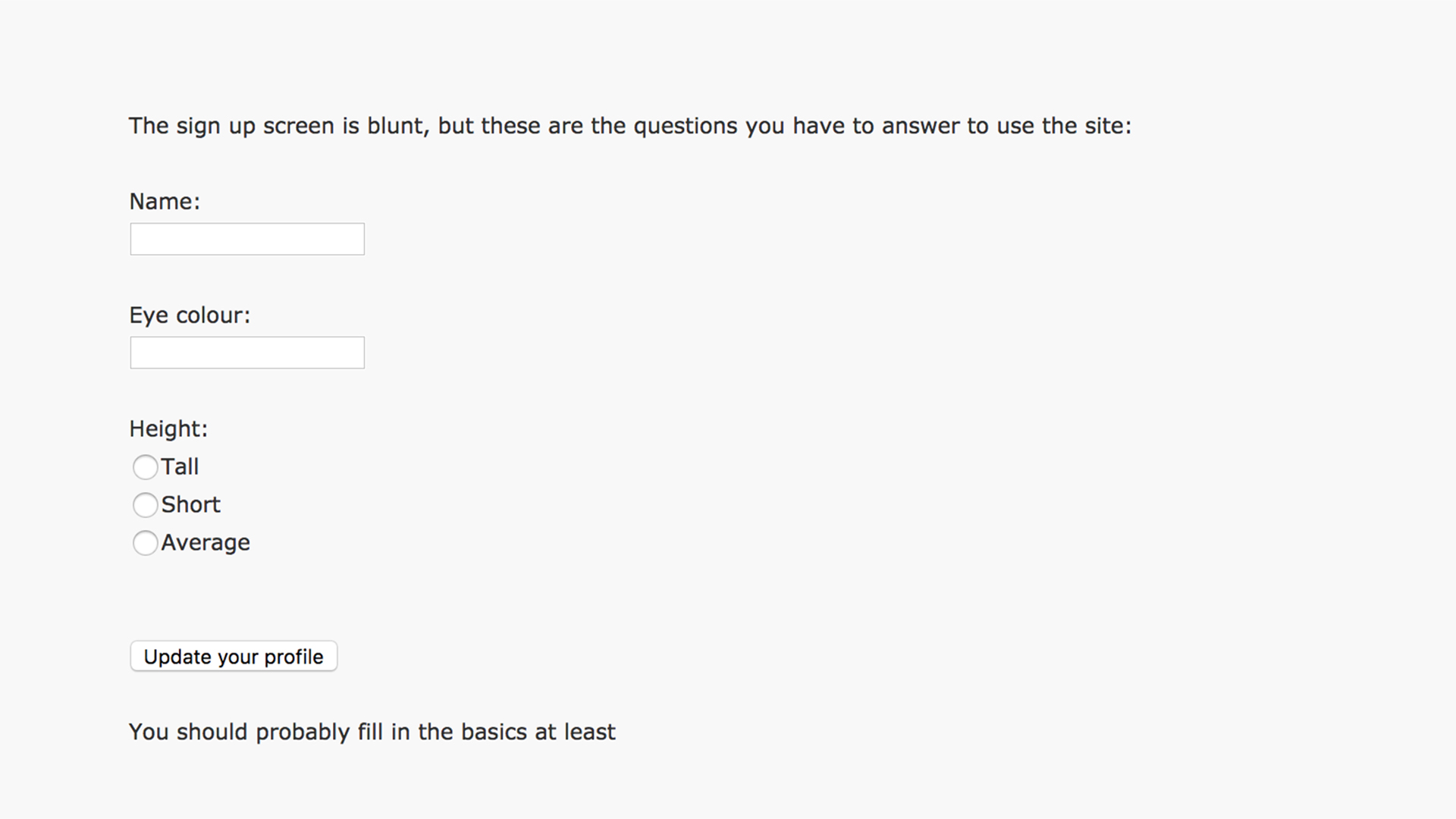The image size is (1456, 819).
Task: Click the Name: field label
Action: (x=165, y=202)
